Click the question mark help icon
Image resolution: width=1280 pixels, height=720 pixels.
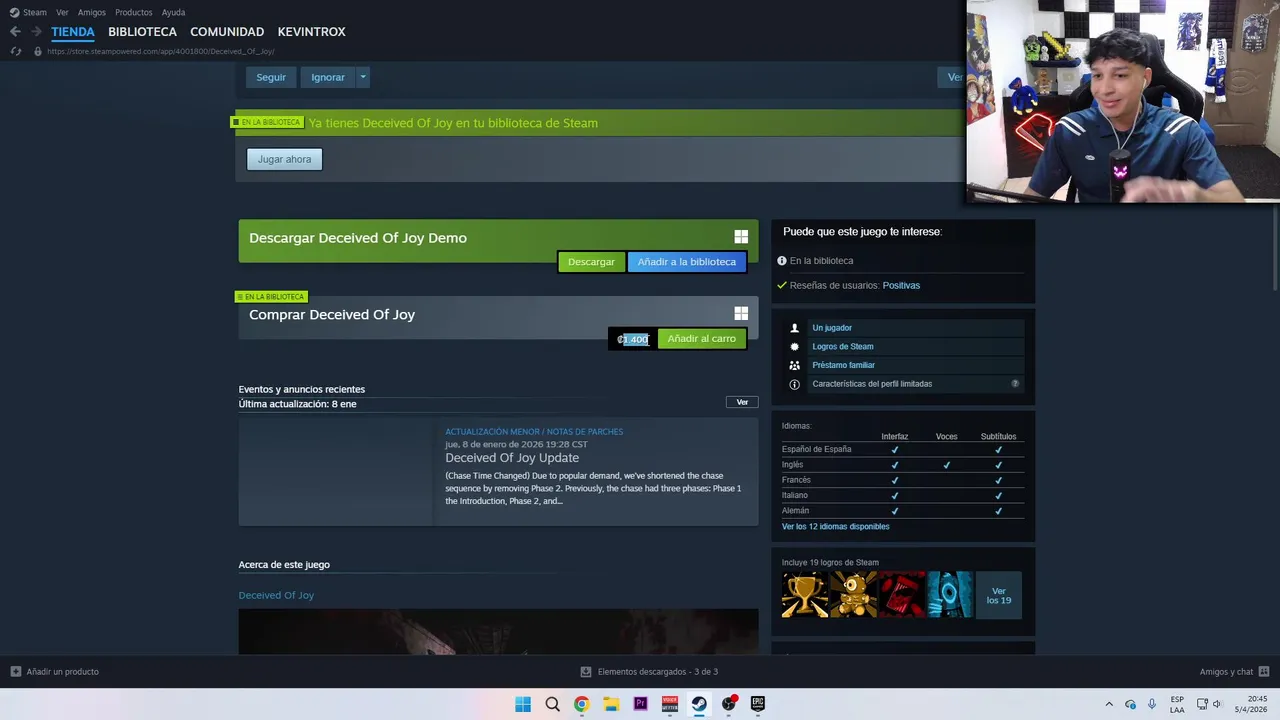1015,384
